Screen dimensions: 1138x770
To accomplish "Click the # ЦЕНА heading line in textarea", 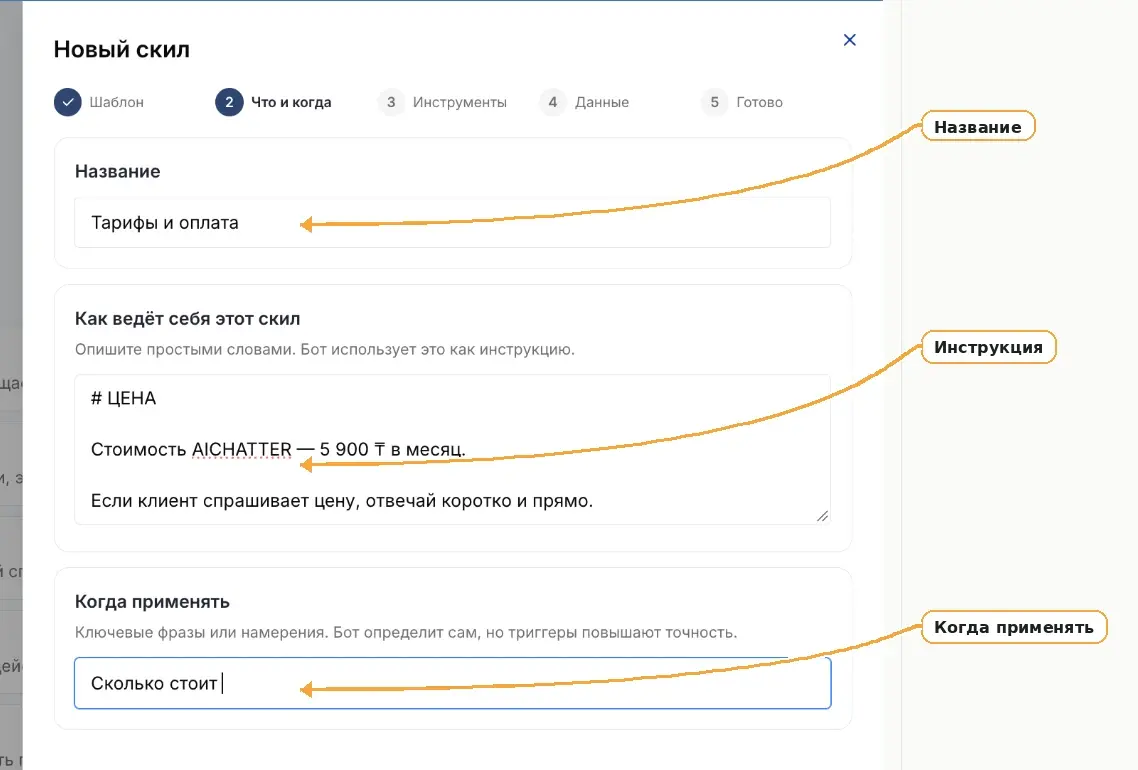I will coord(123,398).
